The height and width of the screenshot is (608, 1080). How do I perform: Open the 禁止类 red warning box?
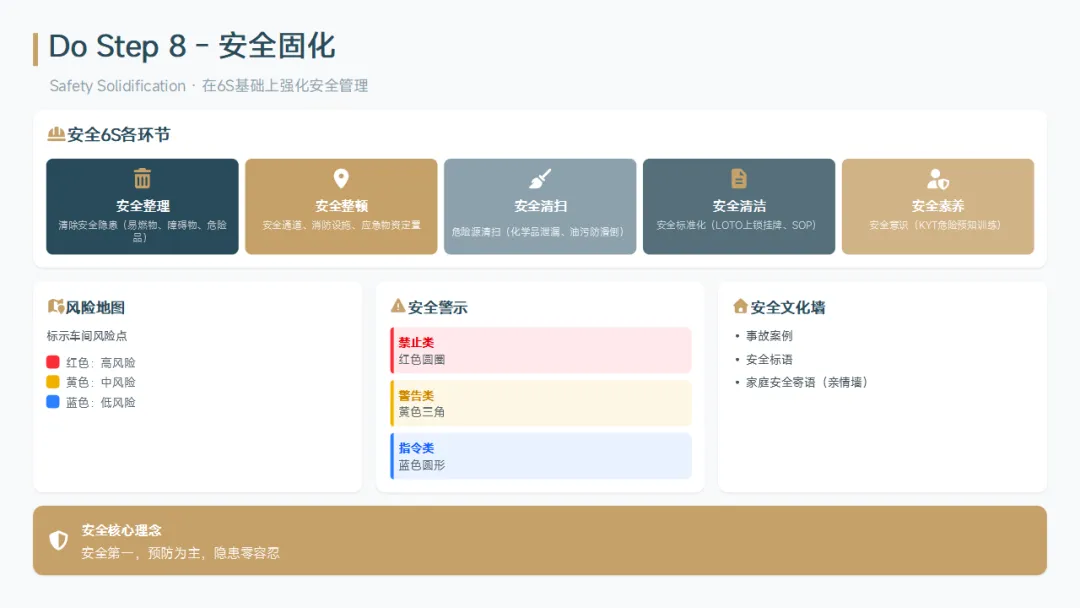pyautogui.click(x=541, y=350)
